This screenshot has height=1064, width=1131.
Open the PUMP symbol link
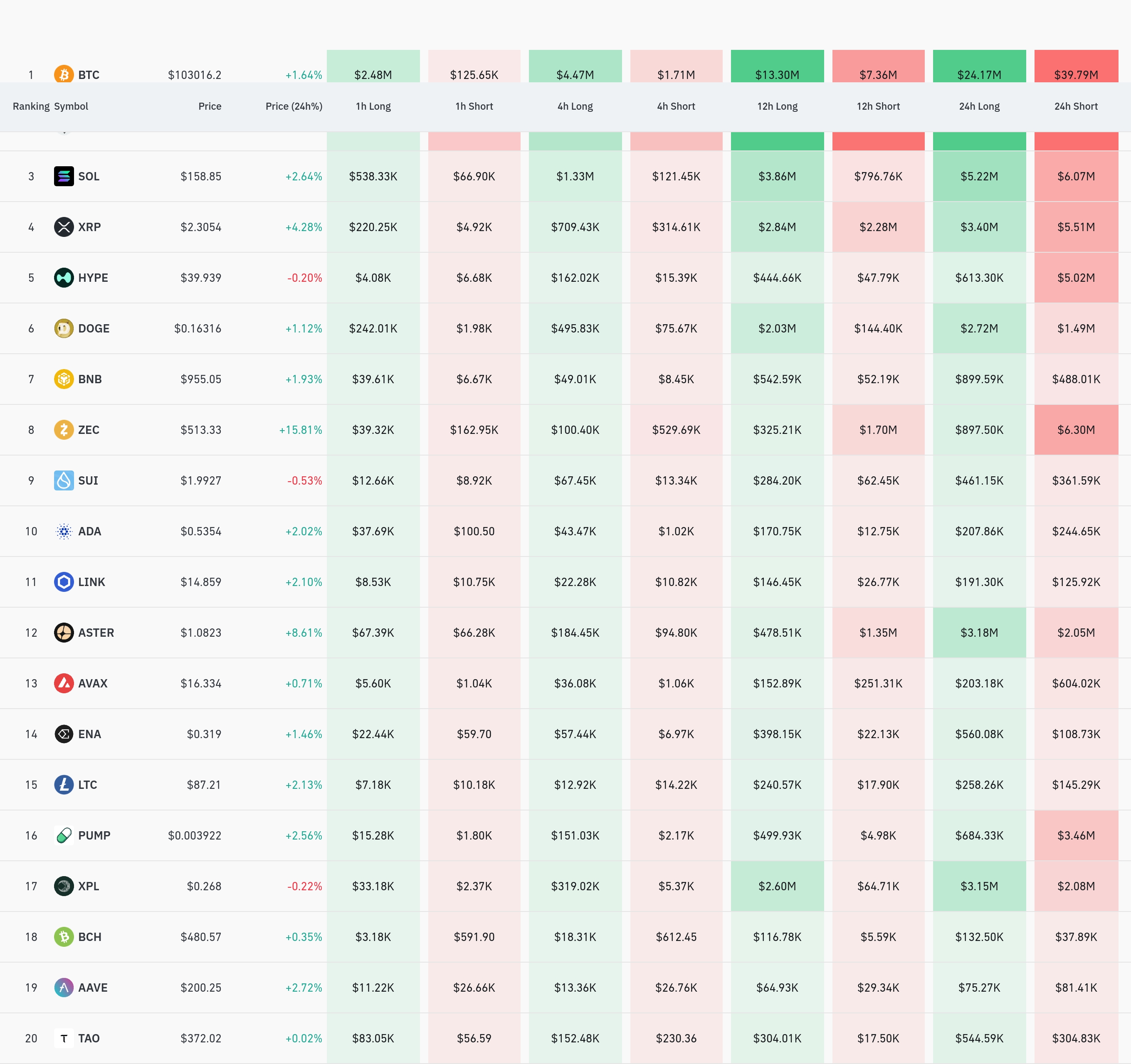tap(94, 835)
